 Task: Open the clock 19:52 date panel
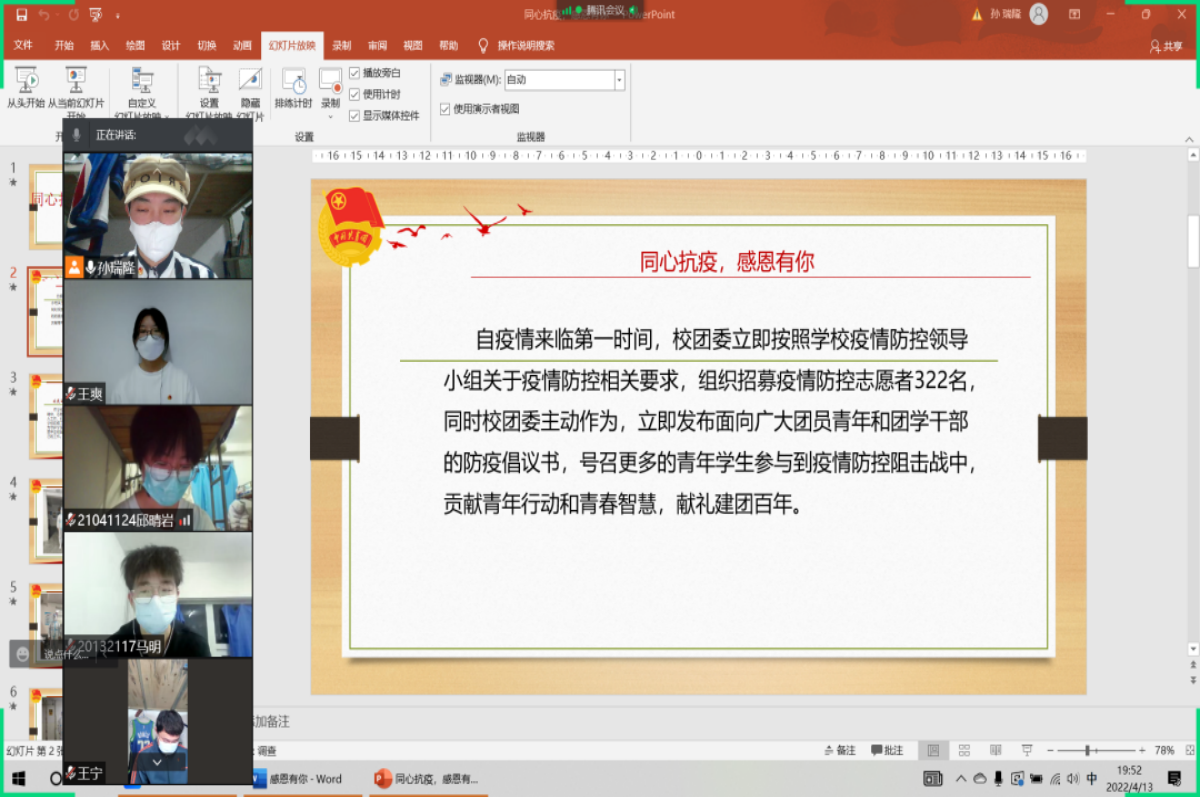pos(1130,779)
